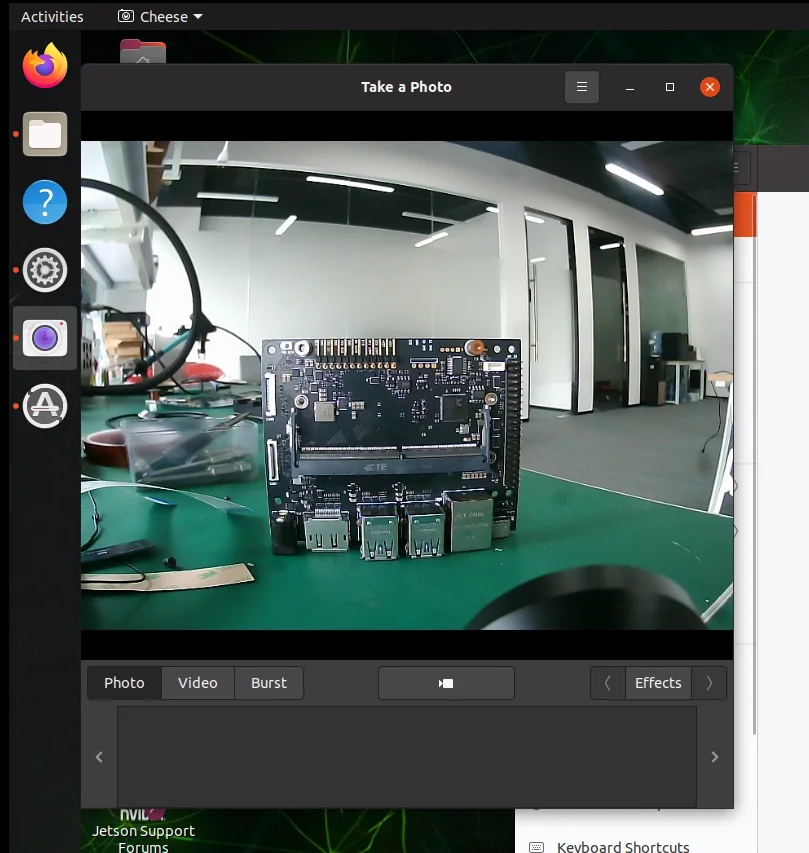This screenshot has width=809, height=853.
Task: Switch to Video mode
Action: tap(198, 683)
